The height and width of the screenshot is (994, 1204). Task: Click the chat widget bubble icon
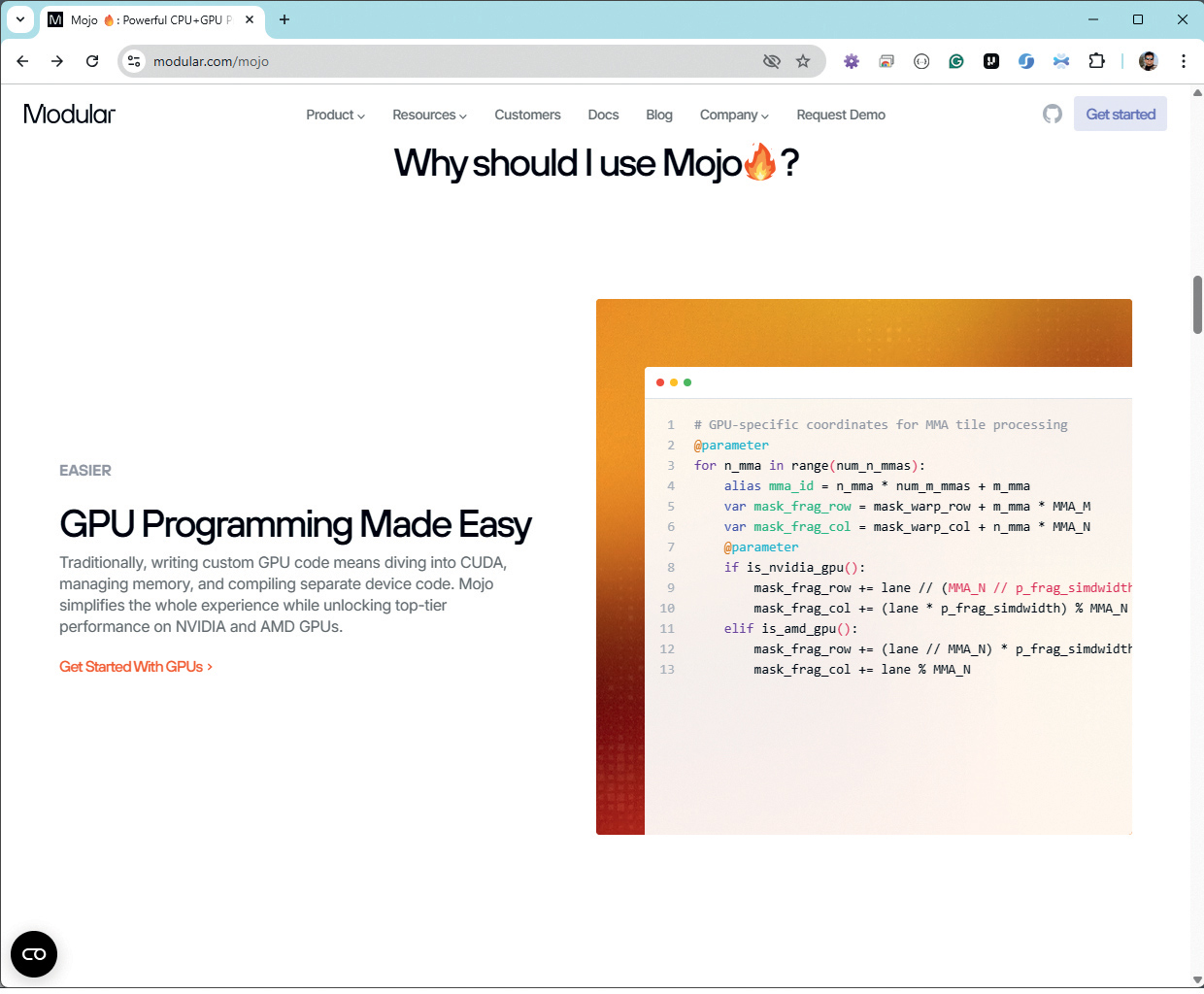34,954
